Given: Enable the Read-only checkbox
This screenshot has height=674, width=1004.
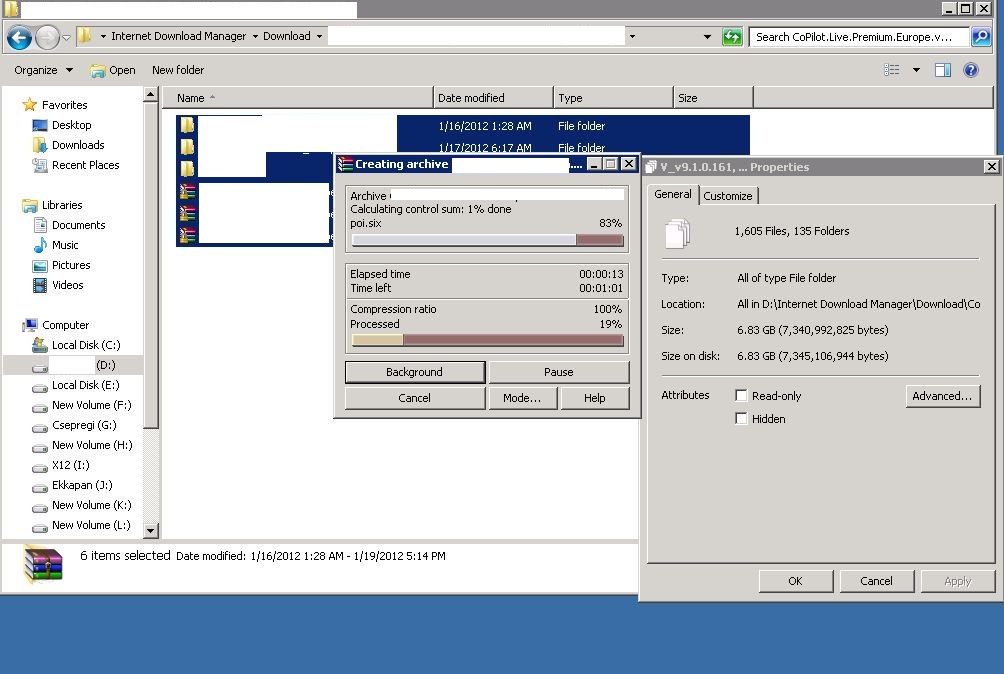Looking at the screenshot, I should 741,396.
